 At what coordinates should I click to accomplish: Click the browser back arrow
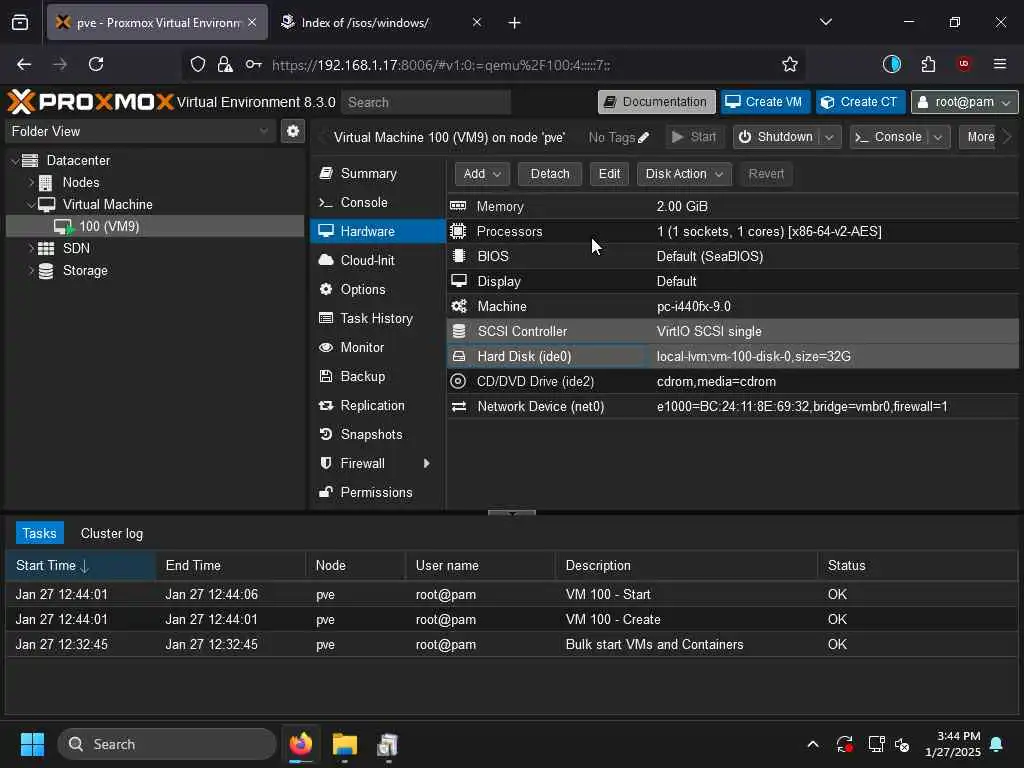24,64
